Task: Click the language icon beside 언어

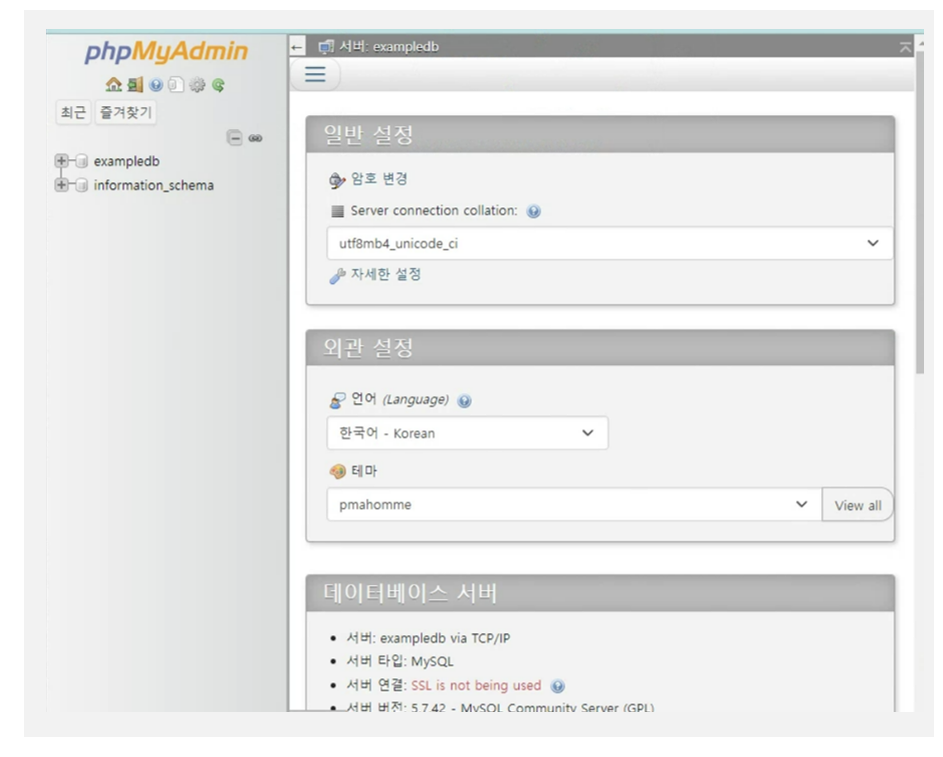Action: click(337, 400)
